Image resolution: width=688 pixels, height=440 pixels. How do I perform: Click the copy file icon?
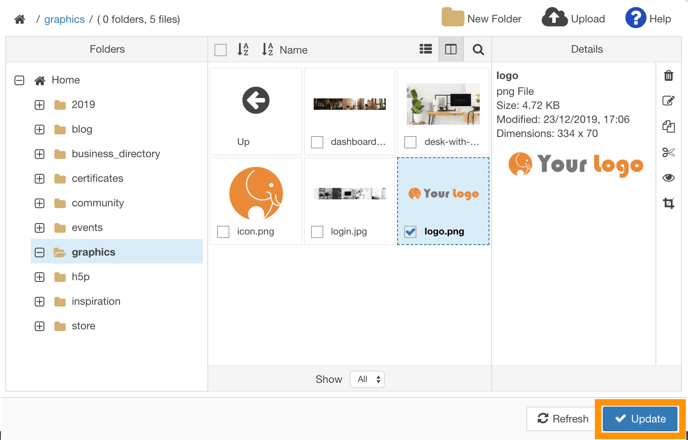[669, 127]
